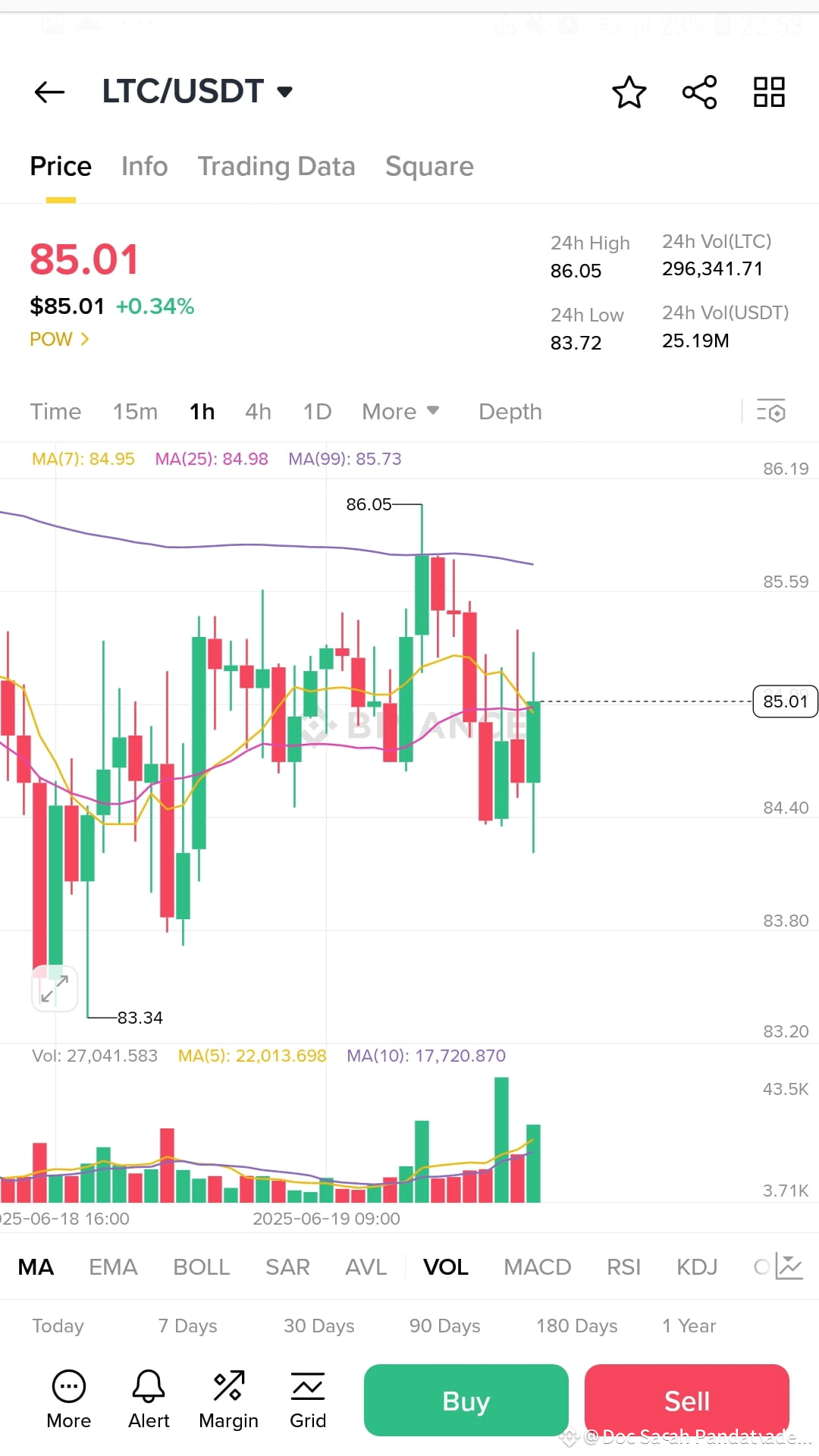Switch to the Trading Data tab
The width and height of the screenshot is (819, 1456).
(x=277, y=166)
